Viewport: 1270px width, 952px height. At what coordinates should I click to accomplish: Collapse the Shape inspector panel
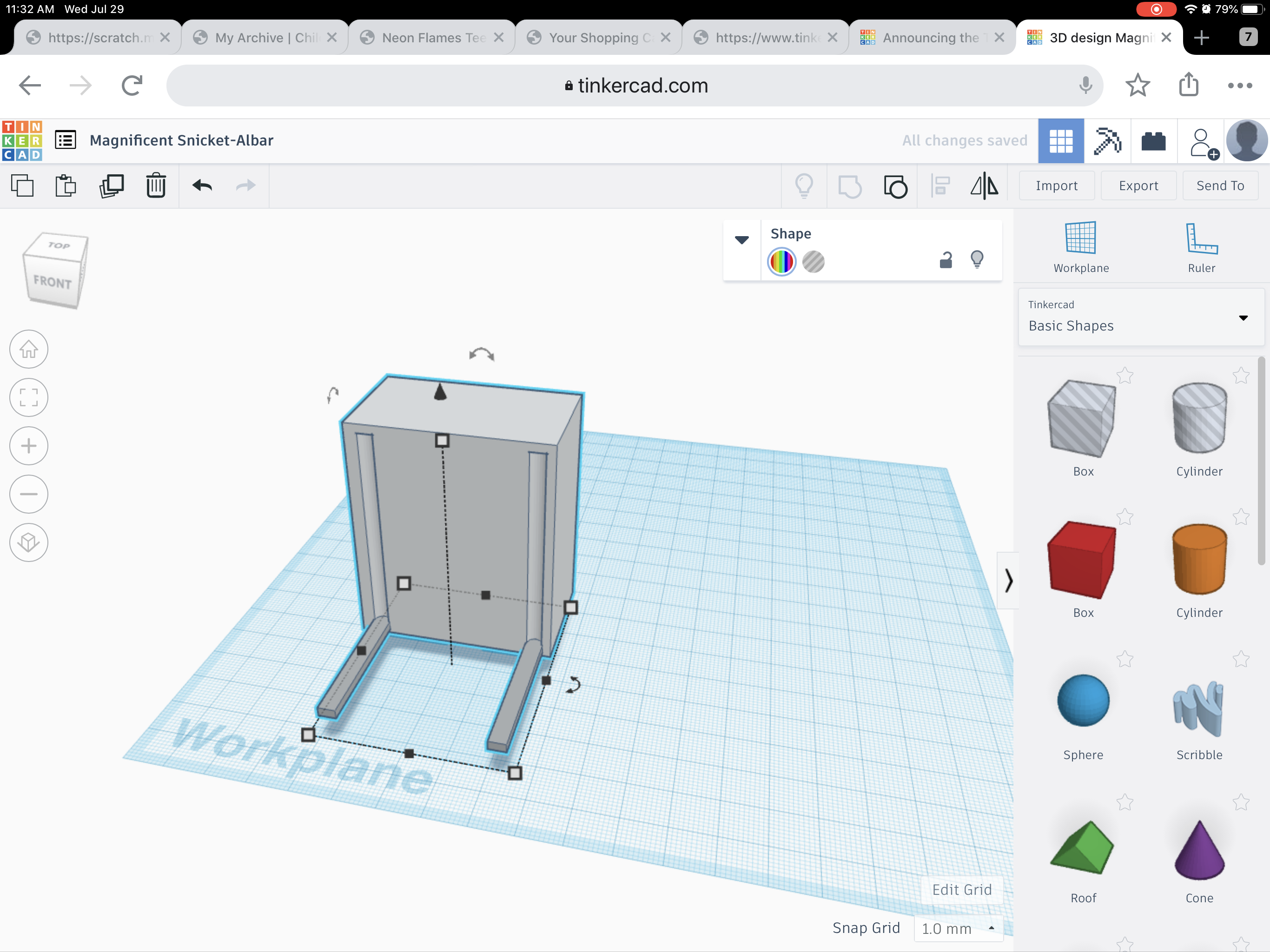click(742, 240)
